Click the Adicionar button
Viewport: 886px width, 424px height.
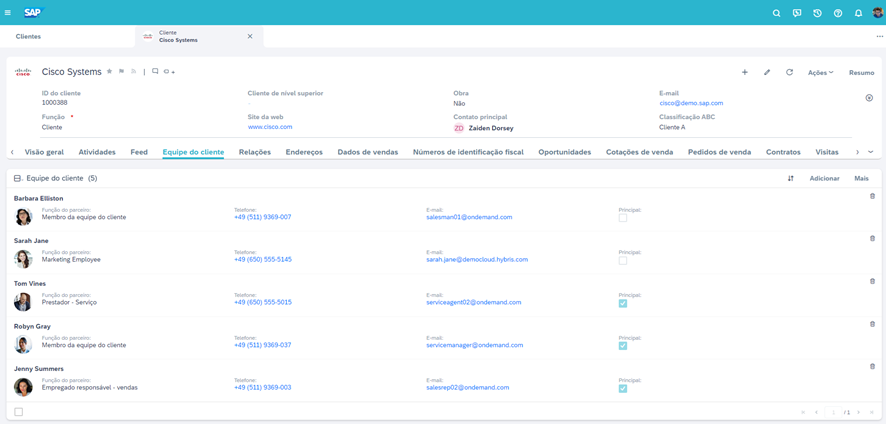[824, 178]
